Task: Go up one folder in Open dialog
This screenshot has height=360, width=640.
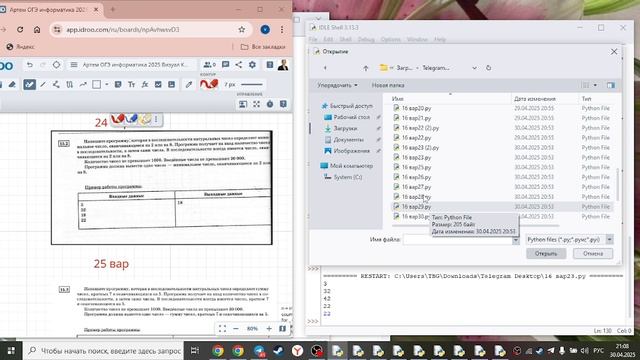Action: point(366,68)
